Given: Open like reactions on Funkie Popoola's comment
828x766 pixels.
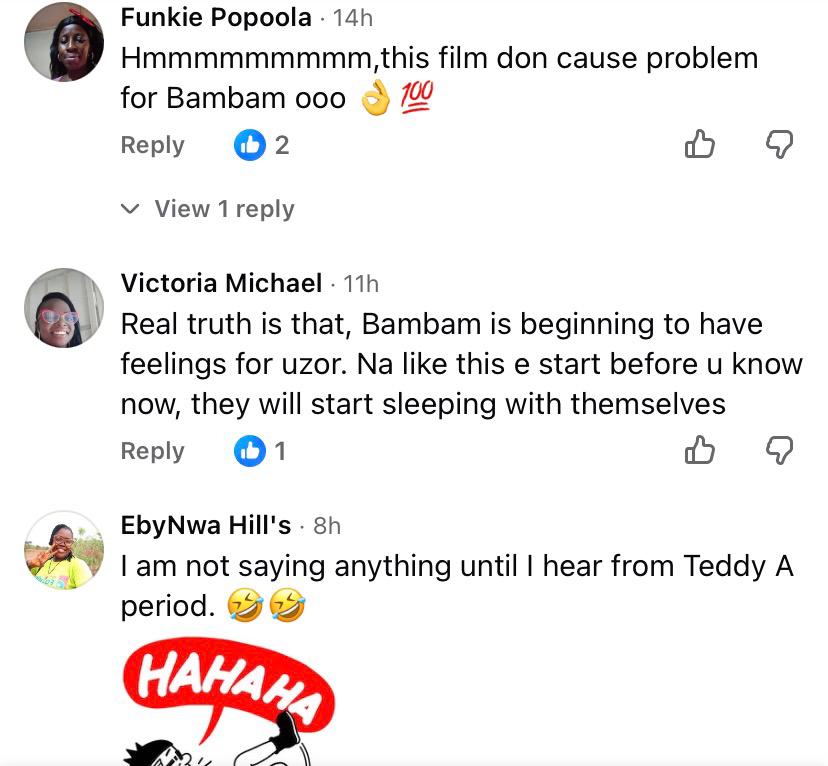Looking at the screenshot, I should click(x=261, y=145).
